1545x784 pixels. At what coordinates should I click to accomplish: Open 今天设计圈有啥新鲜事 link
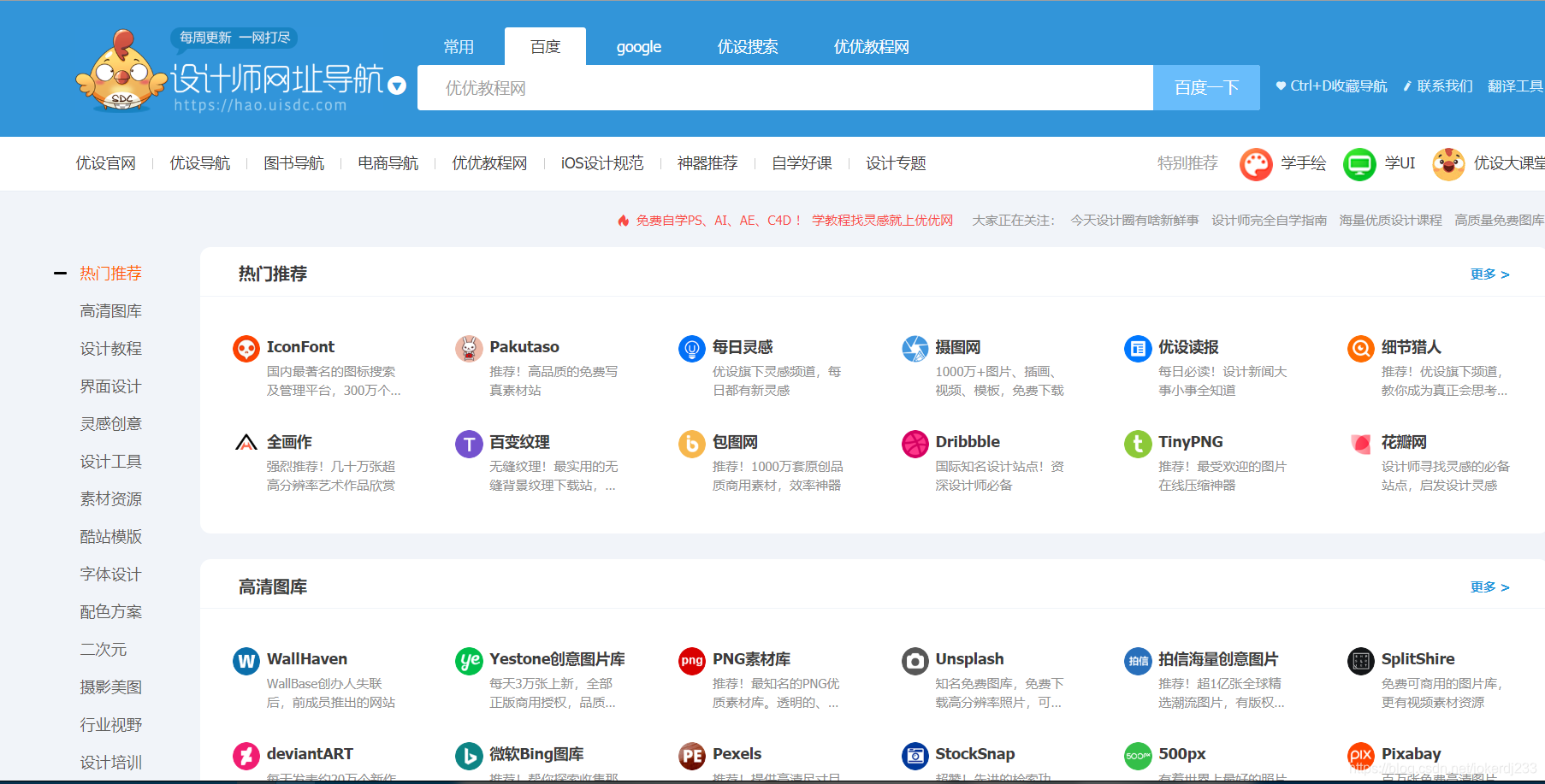(x=1134, y=221)
